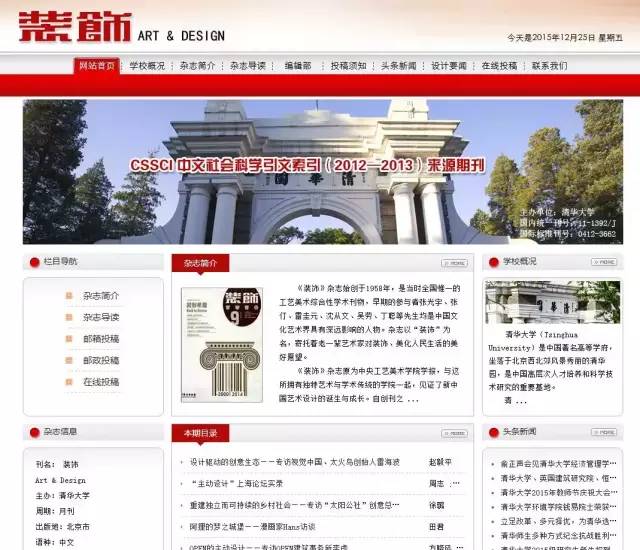Open news 清华大学2015年教师节庆祝大会

[x=558, y=492]
